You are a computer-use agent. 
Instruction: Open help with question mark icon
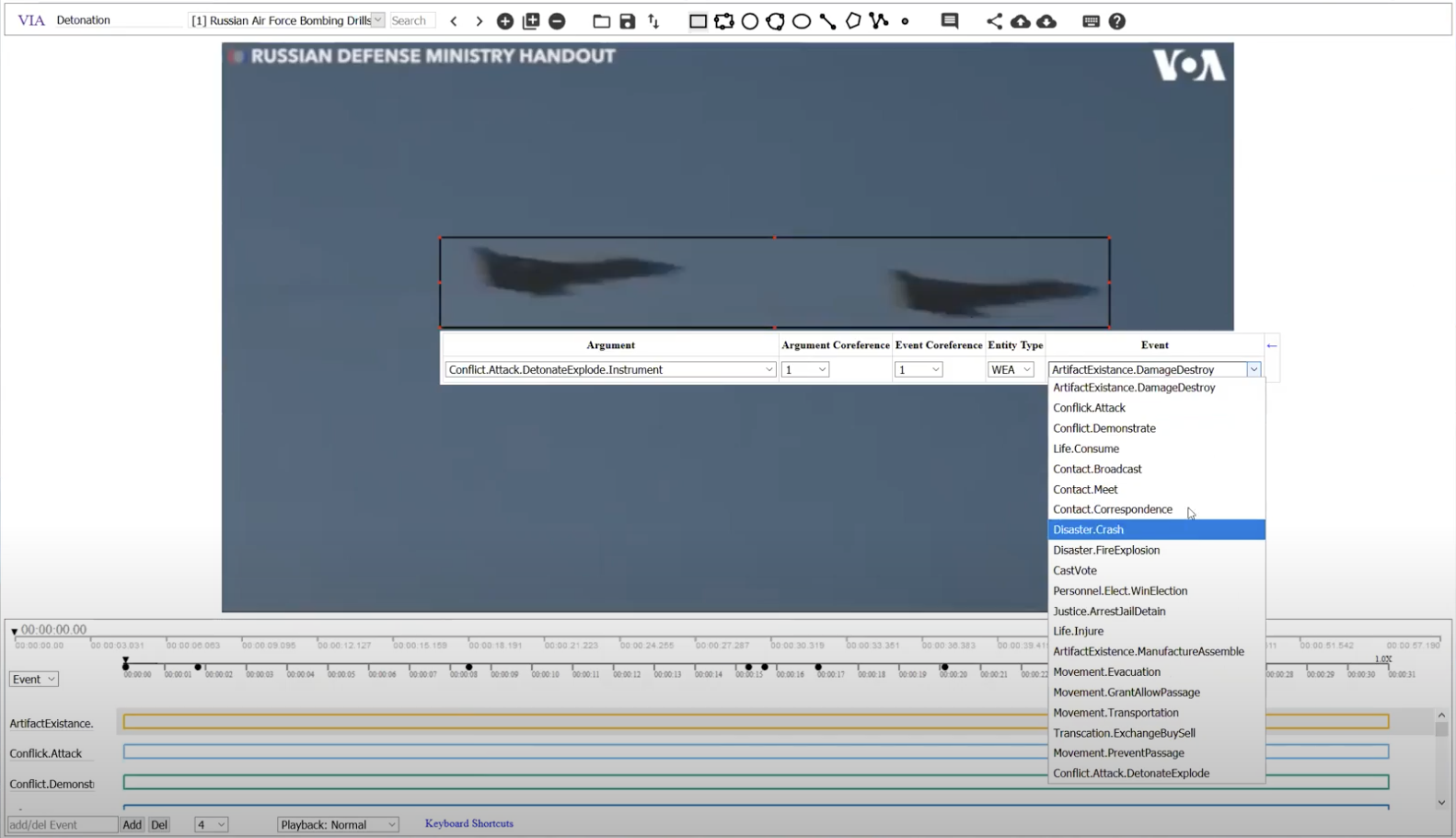pyautogui.click(x=1117, y=21)
